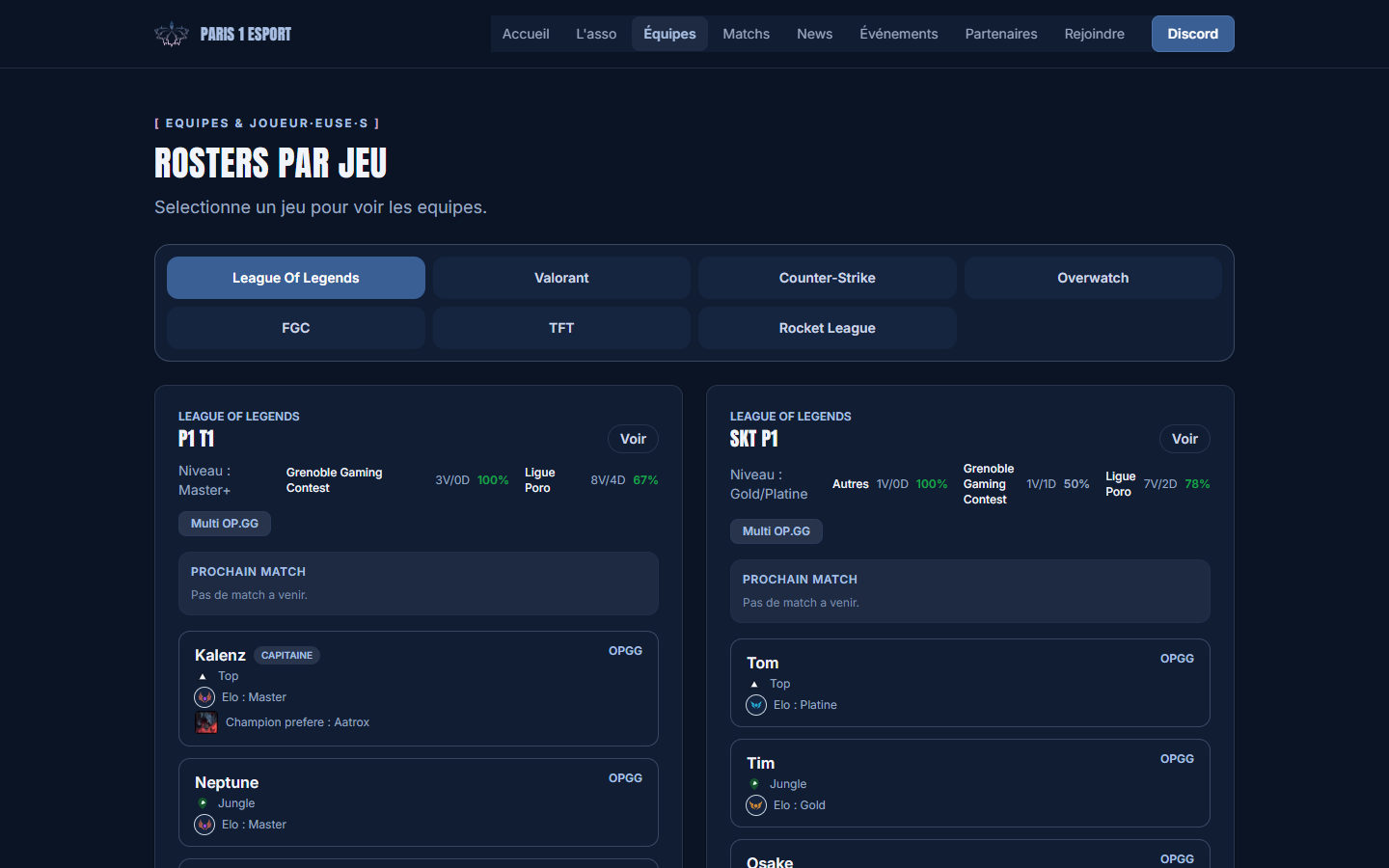Screen dimensions: 1389x868
Task: Click Kalenz's Top lane role icon
Action: (203, 676)
